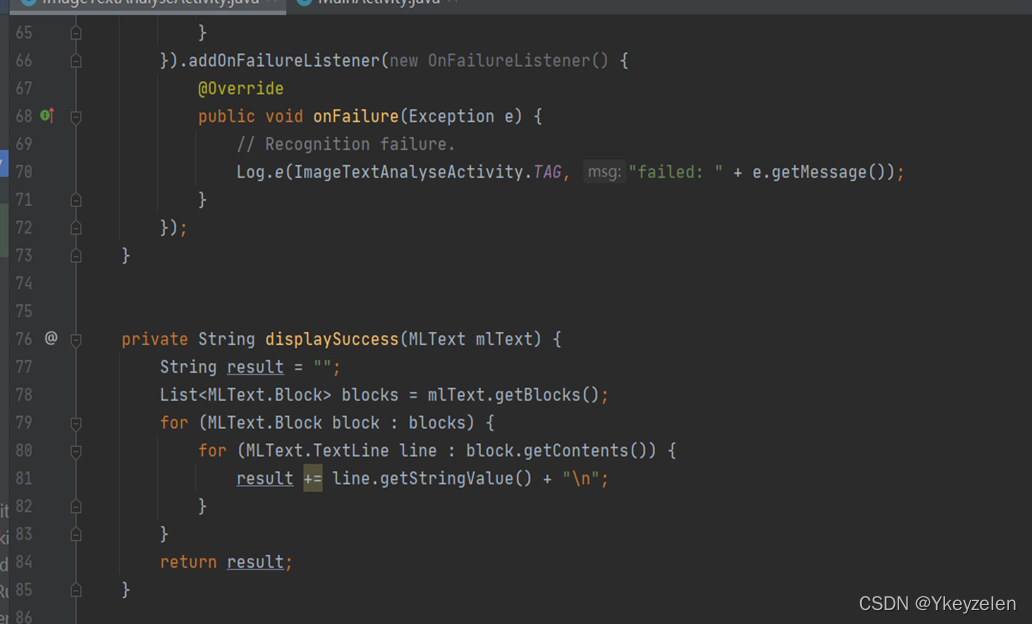
Task: Click the public void keywords on line 68
Action: coord(251,117)
